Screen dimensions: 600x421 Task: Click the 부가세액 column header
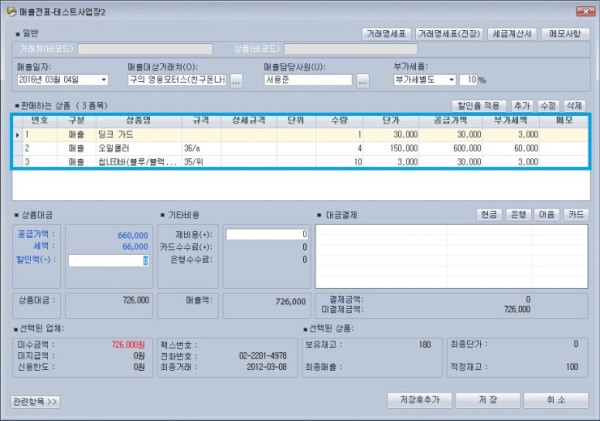pos(510,121)
